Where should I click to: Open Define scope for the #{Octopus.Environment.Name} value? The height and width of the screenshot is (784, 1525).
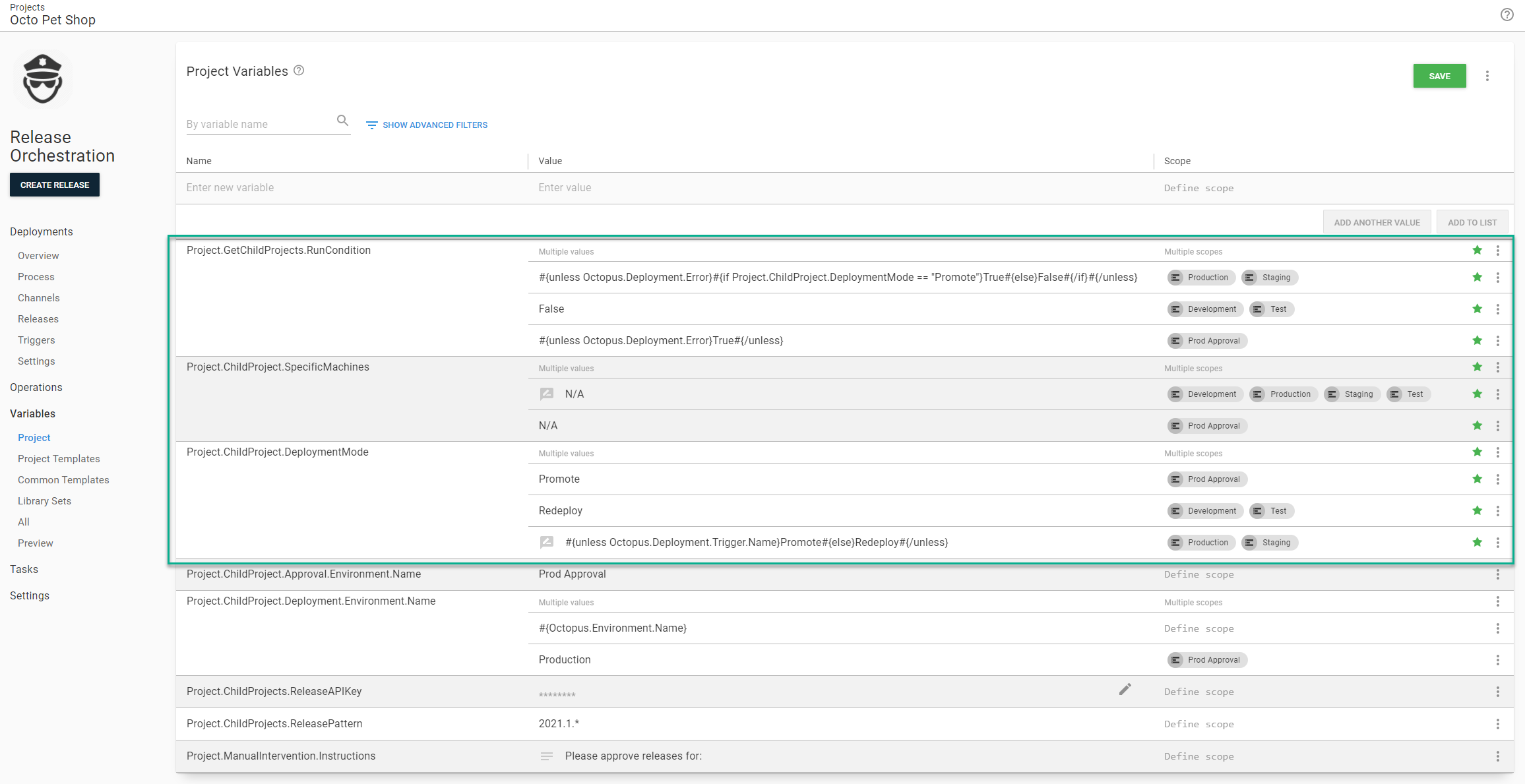coord(1199,628)
